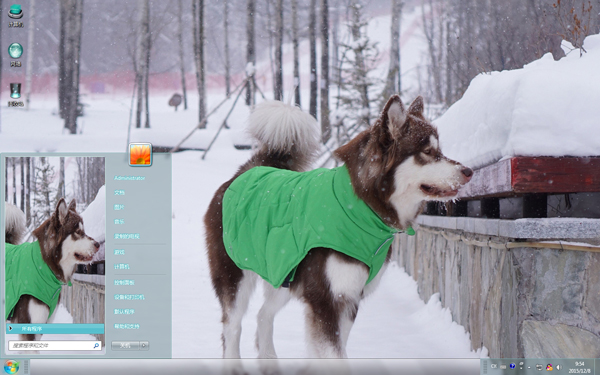Image resolution: width=600 pixels, height=375 pixels.
Task: Open Control Panel (控制面板) entry
Action: (124, 282)
